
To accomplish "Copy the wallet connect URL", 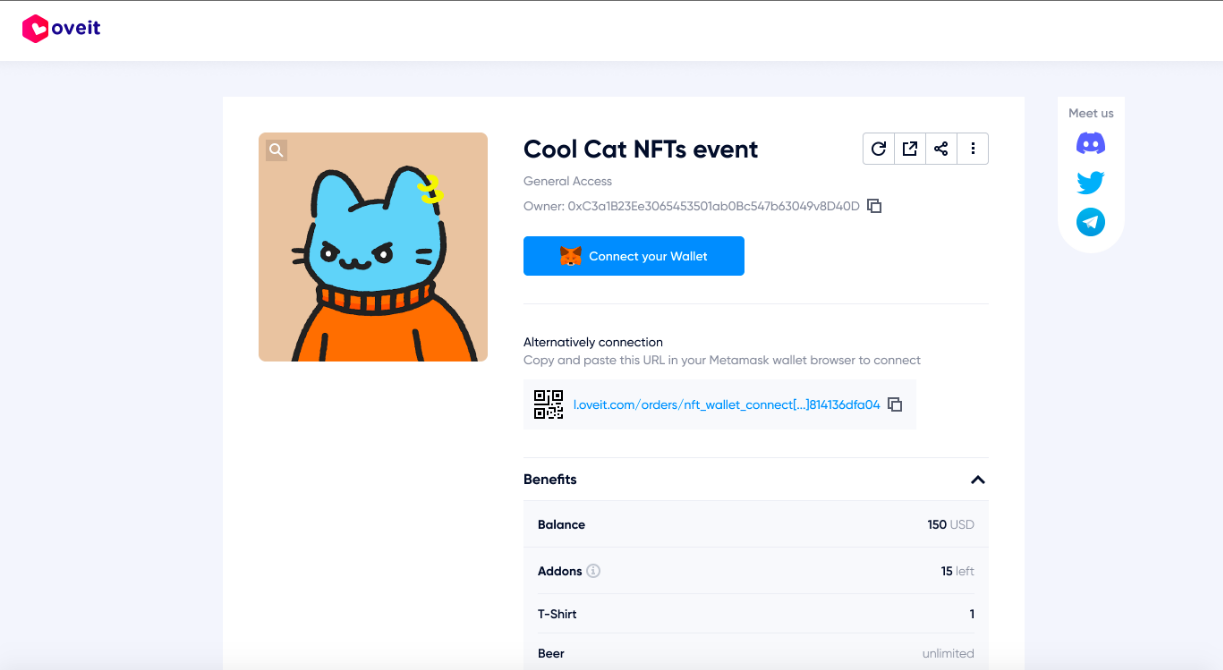I will pyautogui.click(x=895, y=405).
